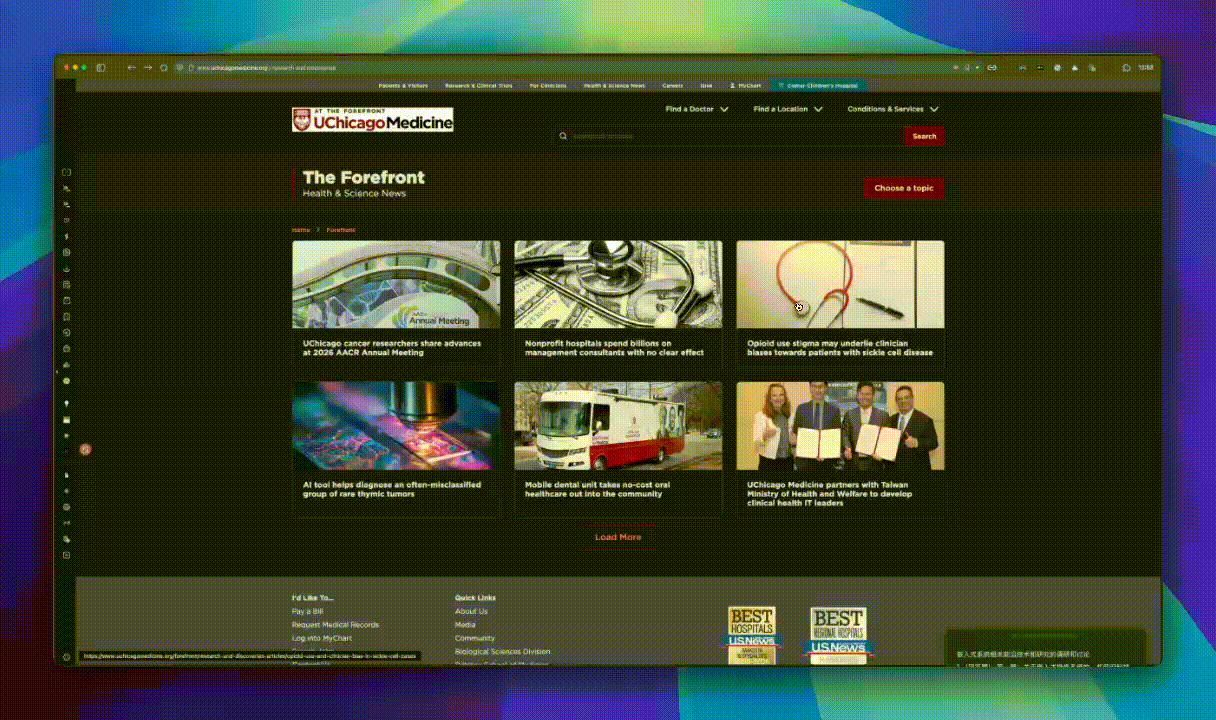The image size is (1216, 720).
Task: Toggle the browser sidebar panel icon
Action: pyautogui.click(x=101, y=67)
